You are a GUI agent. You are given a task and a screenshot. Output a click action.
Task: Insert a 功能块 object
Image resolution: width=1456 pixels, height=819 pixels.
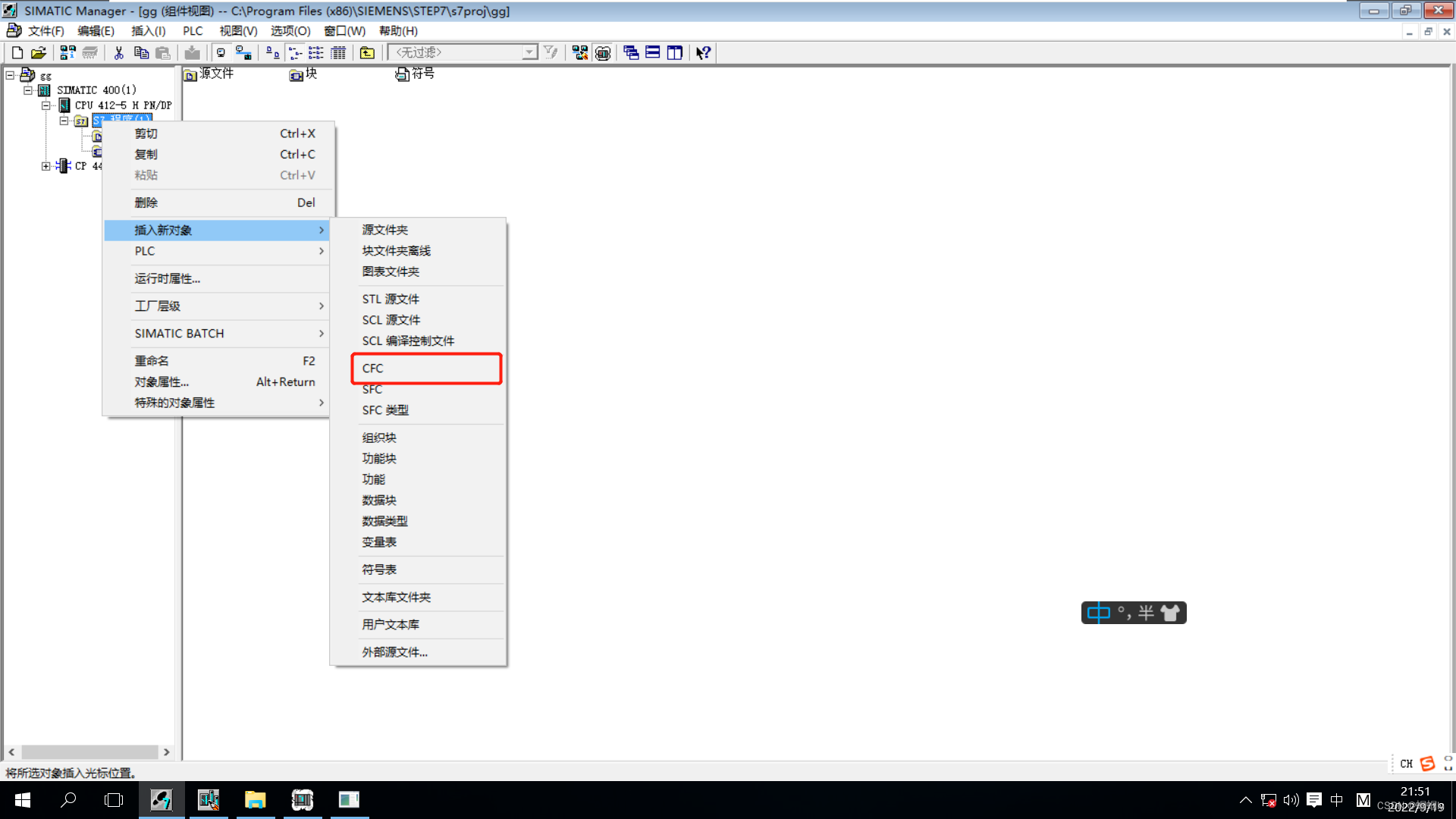[x=419, y=459]
